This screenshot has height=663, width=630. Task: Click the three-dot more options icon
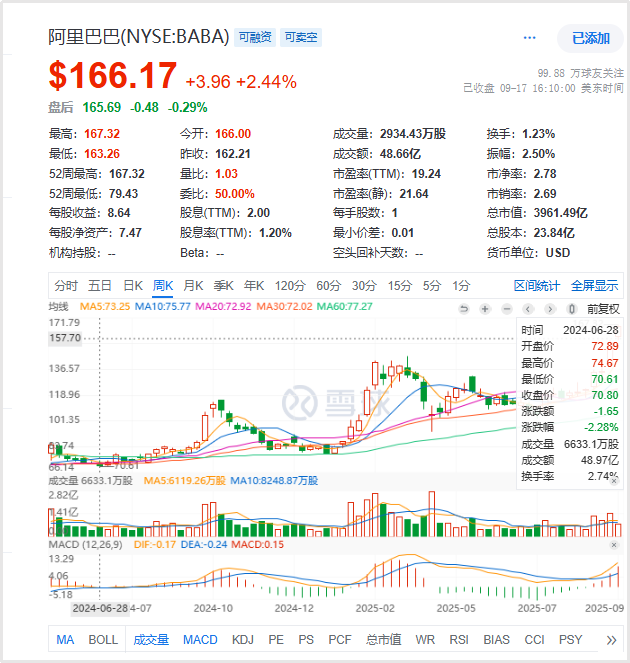529,37
